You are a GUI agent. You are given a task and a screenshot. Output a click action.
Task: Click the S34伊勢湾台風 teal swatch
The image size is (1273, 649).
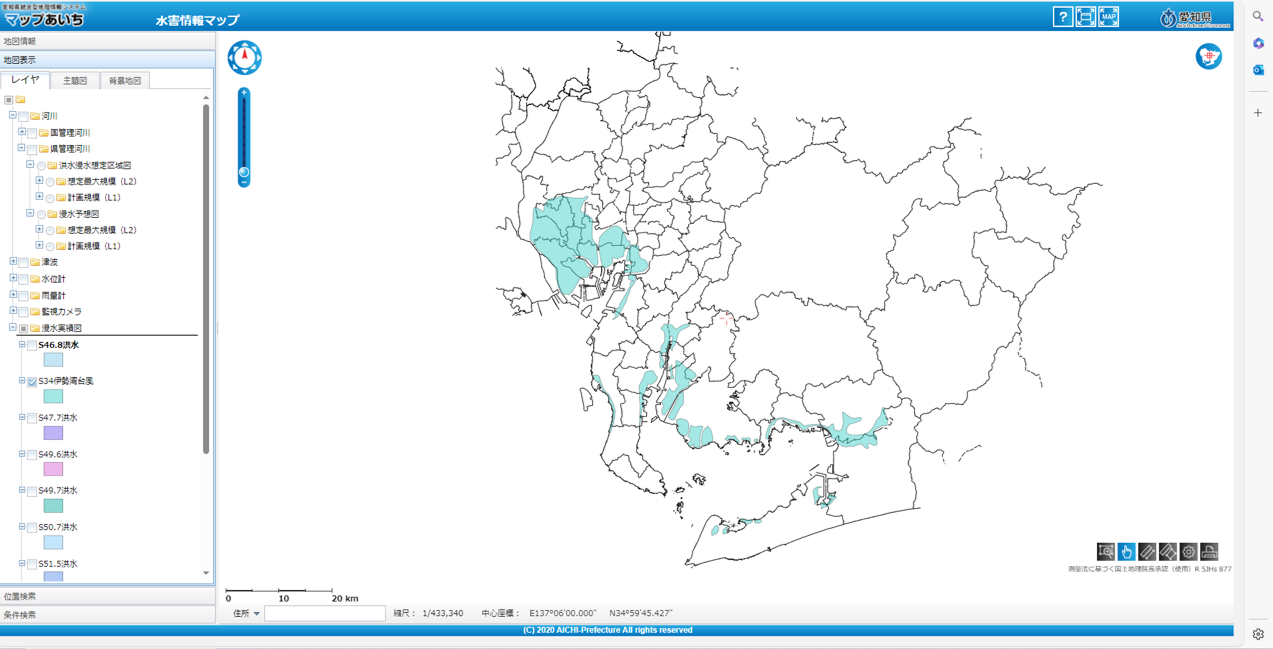click(53, 396)
